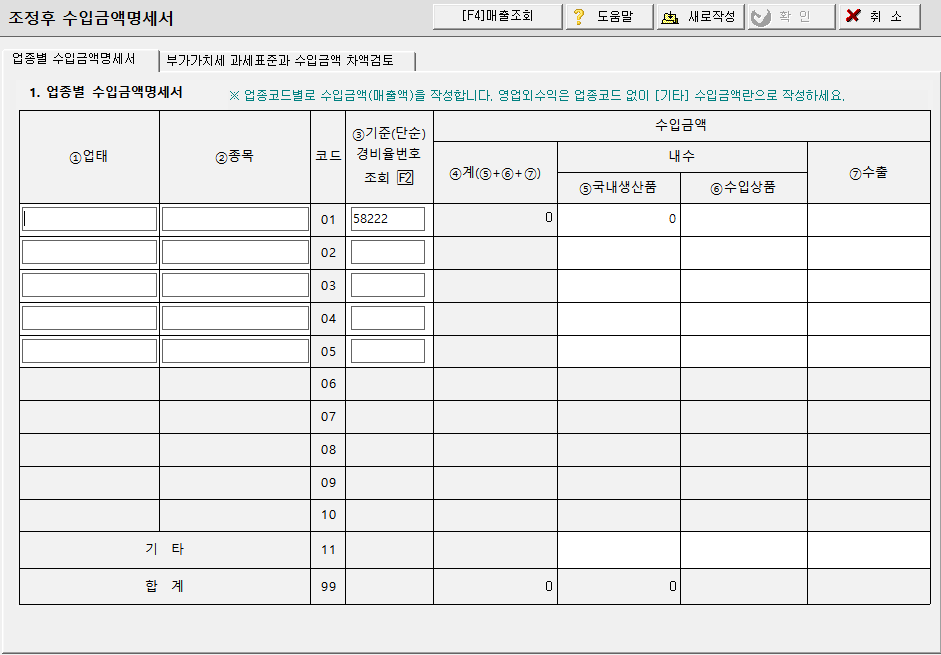Focus the 업태 field in row 01

point(89,219)
